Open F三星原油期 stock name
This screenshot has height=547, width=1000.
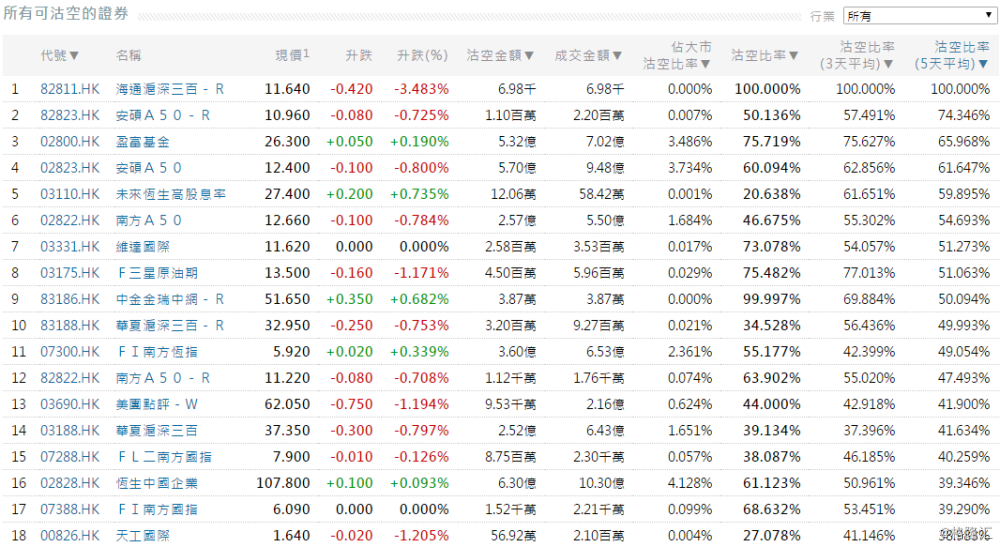point(158,273)
